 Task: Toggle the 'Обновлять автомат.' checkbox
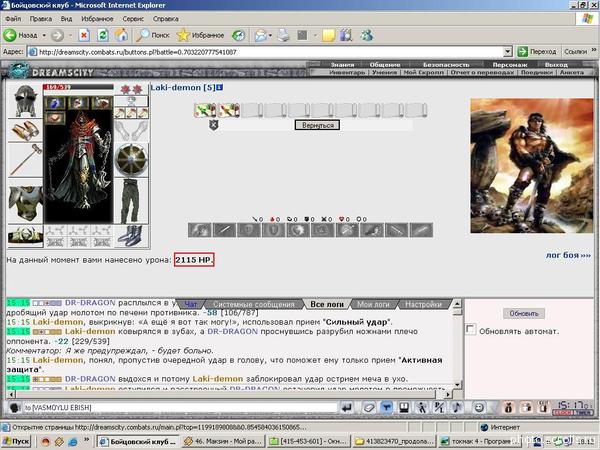[471, 329]
